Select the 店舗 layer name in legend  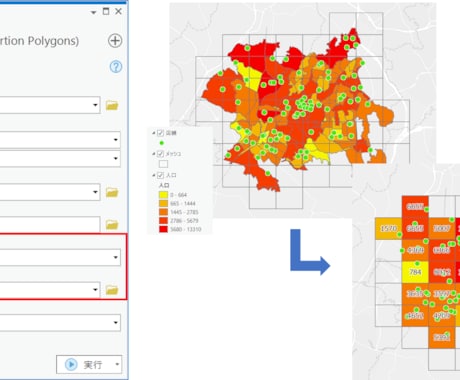pos(171,133)
